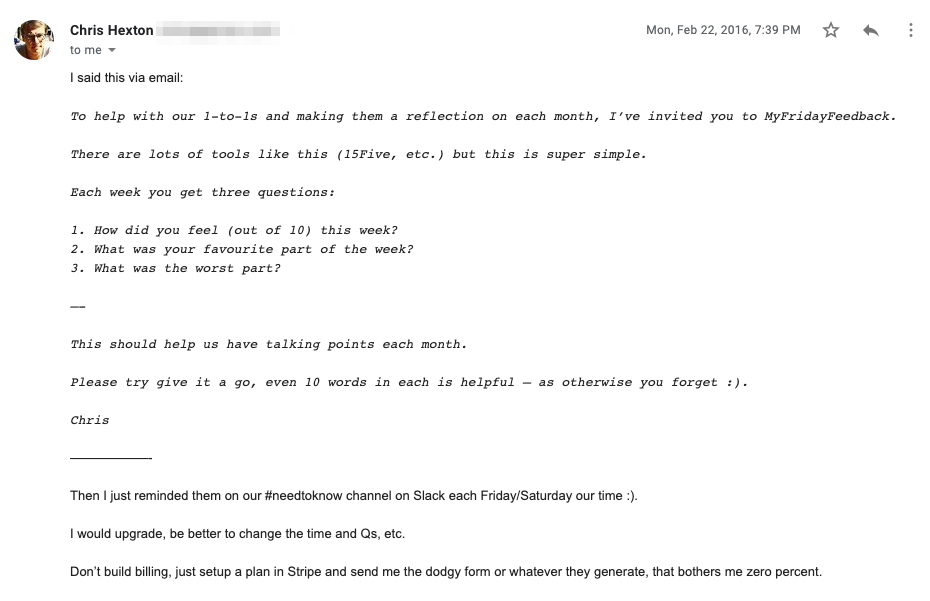Click the line about monthly talking points
The image size is (930, 601).
(x=268, y=344)
